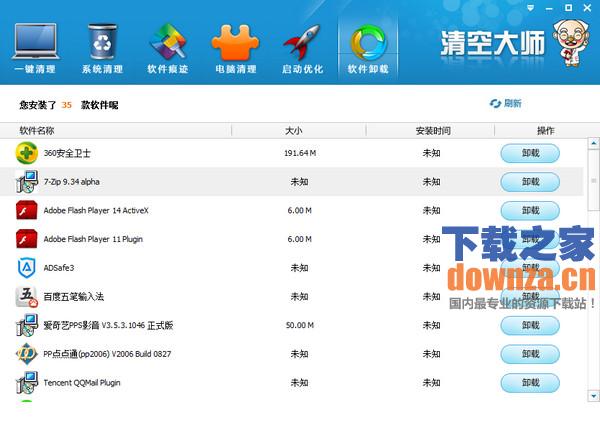Click Adobe Flash Player 14 ActiveX icon
Screen dimensions: 600x428
[26, 210]
